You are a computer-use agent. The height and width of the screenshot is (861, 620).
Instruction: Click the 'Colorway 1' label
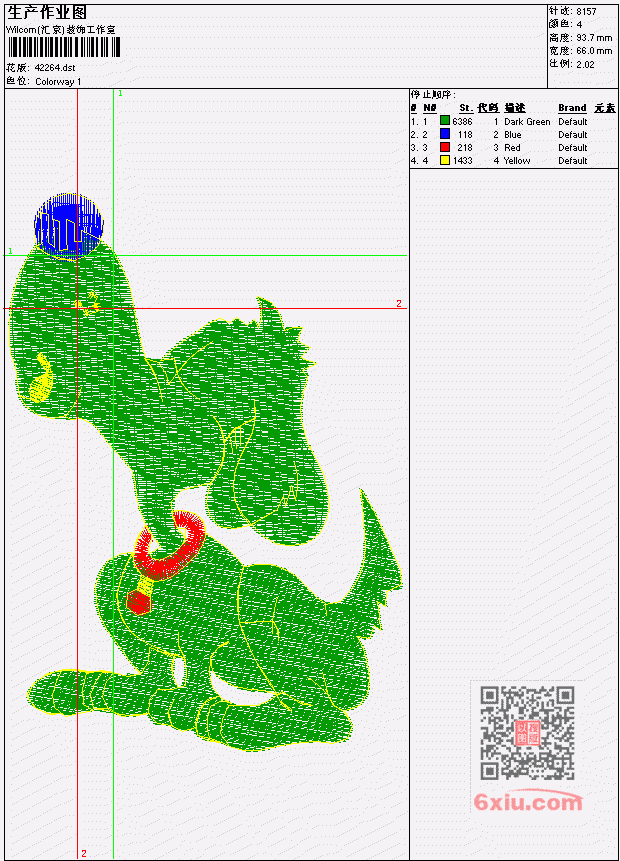[x=58, y=81]
